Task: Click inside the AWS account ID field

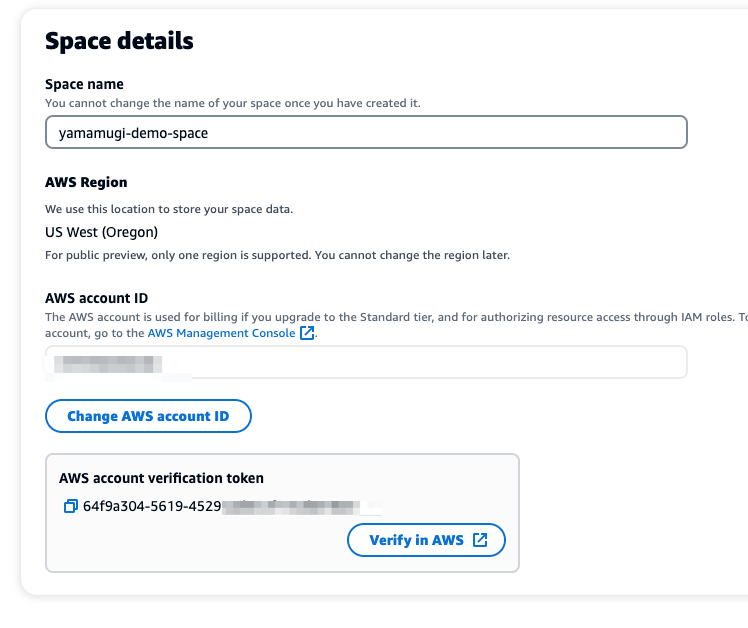Action: tap(366, 362)
